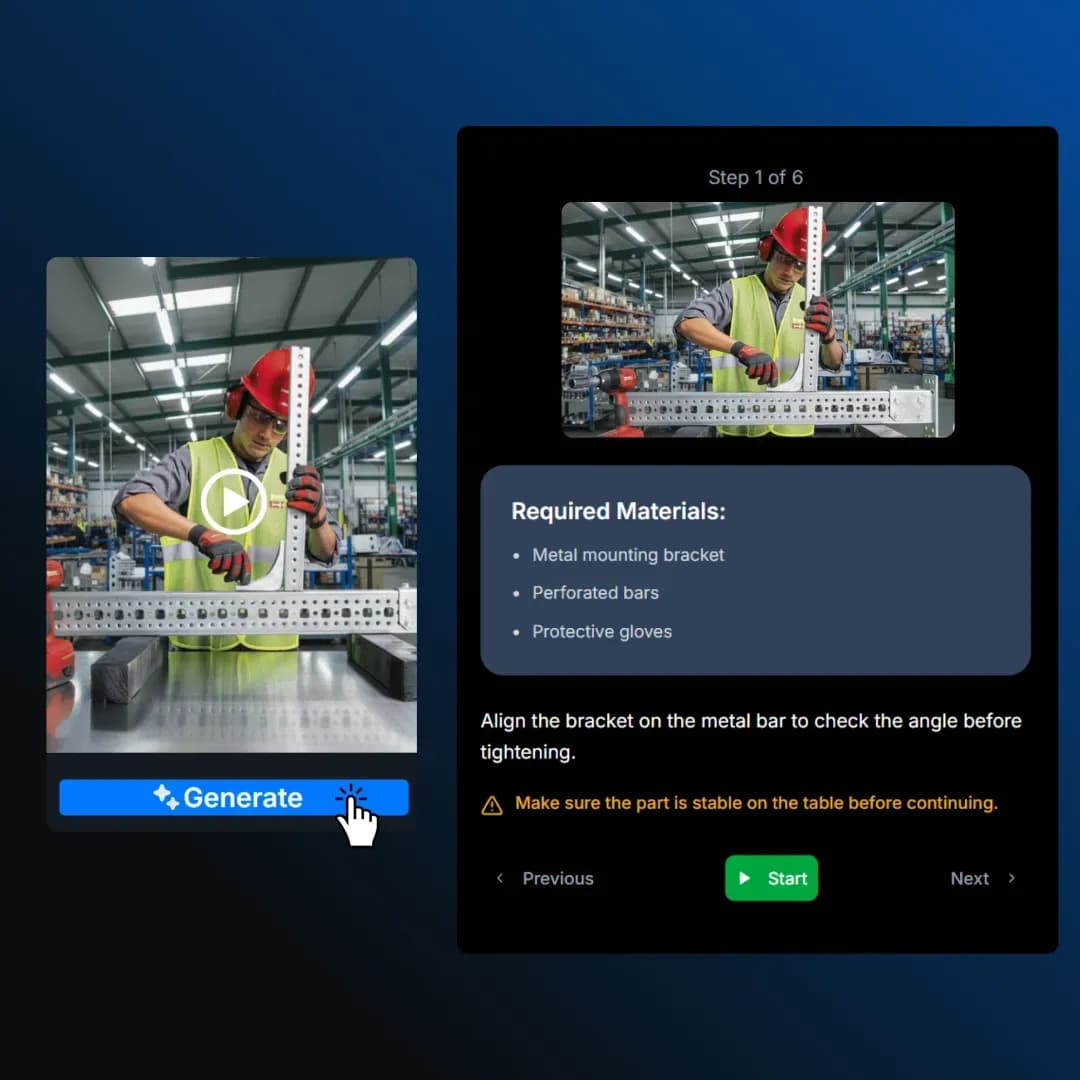
Task: Click the left chevron beside Previous
Action: click(500, 878)
